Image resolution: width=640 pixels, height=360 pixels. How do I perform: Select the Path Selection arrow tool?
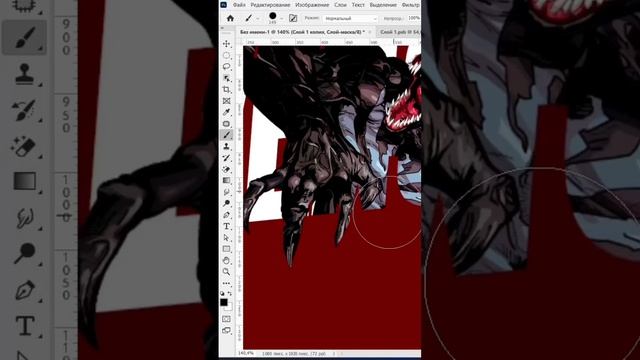tap(227, 238)
